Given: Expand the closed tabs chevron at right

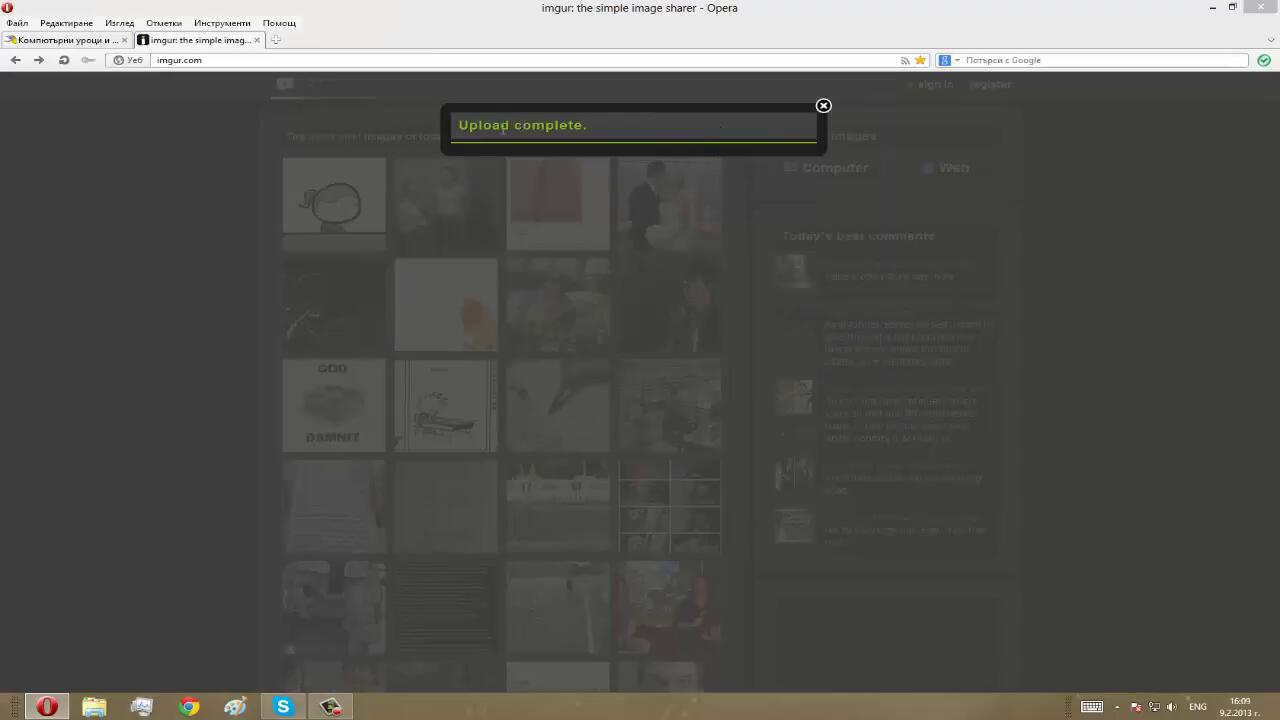Looking at the screenshot, I should (1271, 40).
